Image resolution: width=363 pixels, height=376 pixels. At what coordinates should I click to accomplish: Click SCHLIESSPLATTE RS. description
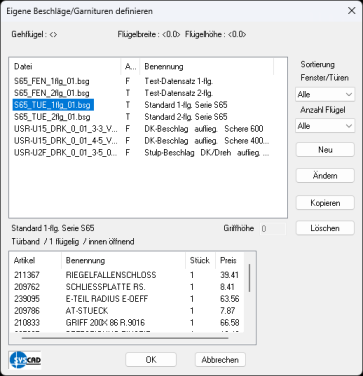coord(106,287)
